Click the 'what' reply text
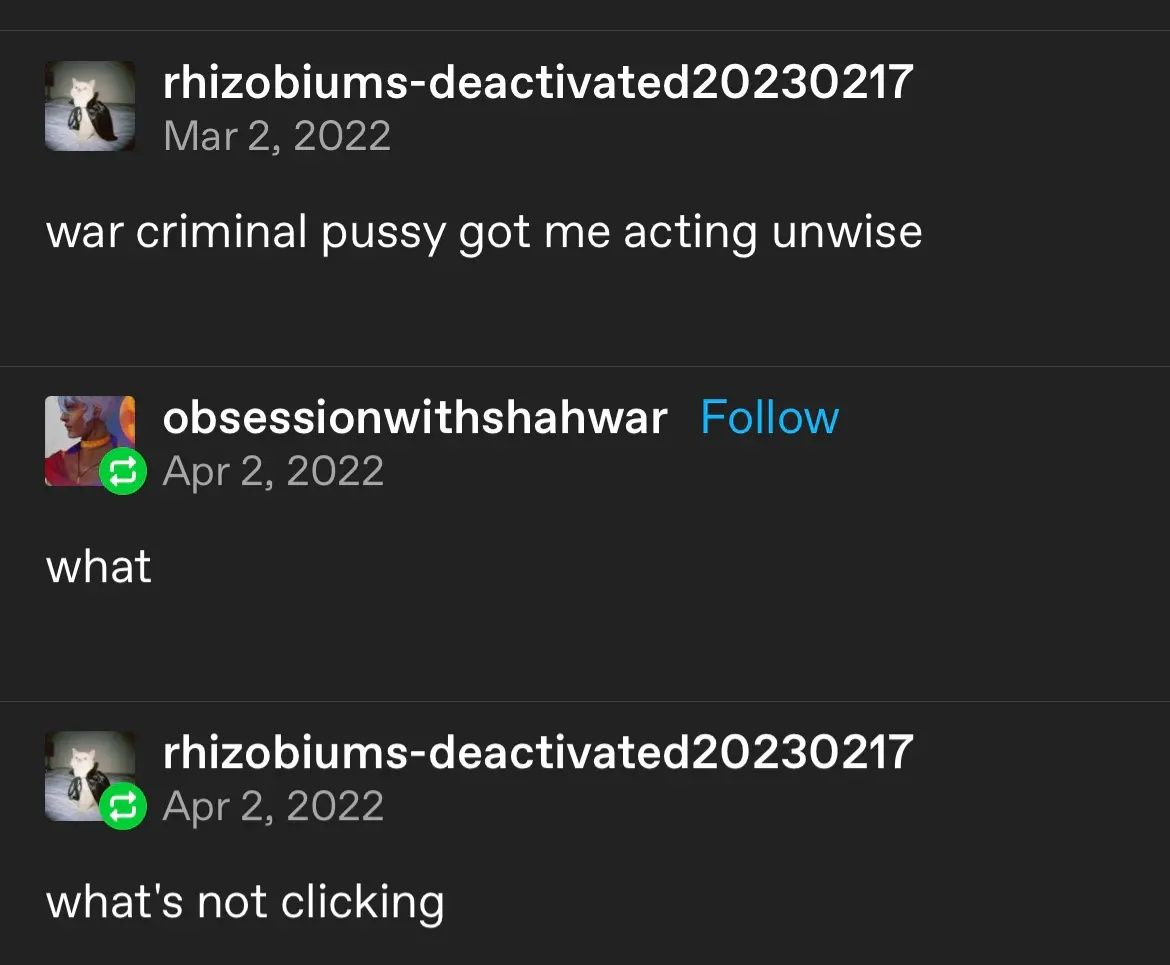The height and width of the screenshot is (965, 1170). 98,566
